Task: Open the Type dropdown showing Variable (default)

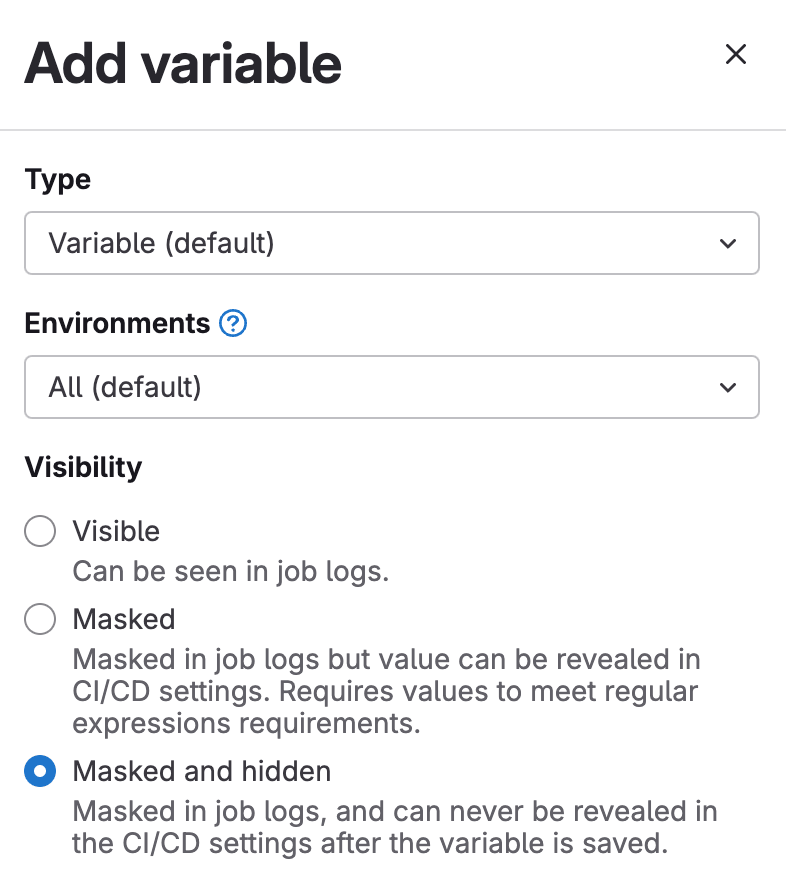Action: (x=391, y=243)
